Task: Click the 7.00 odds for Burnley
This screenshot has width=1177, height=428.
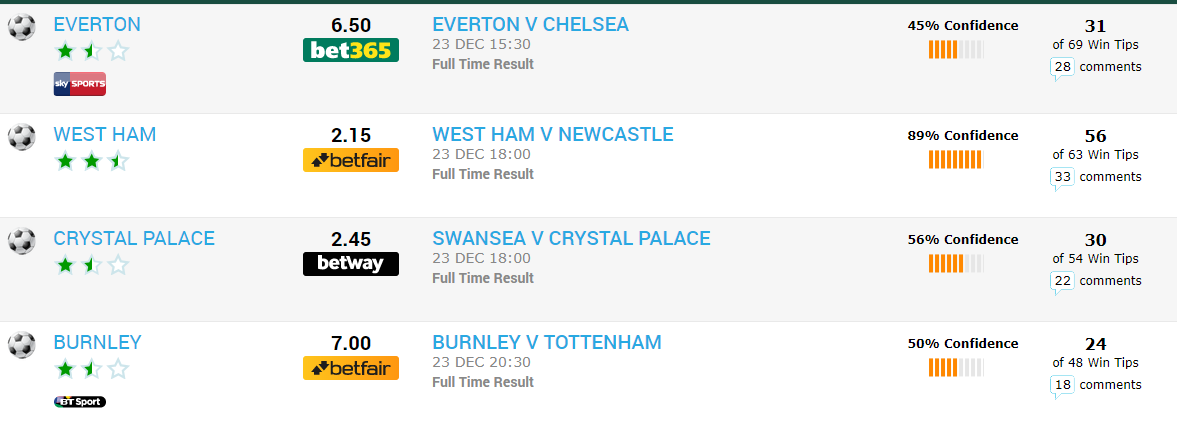Action: pyautogui.click(x=351, y=343)
